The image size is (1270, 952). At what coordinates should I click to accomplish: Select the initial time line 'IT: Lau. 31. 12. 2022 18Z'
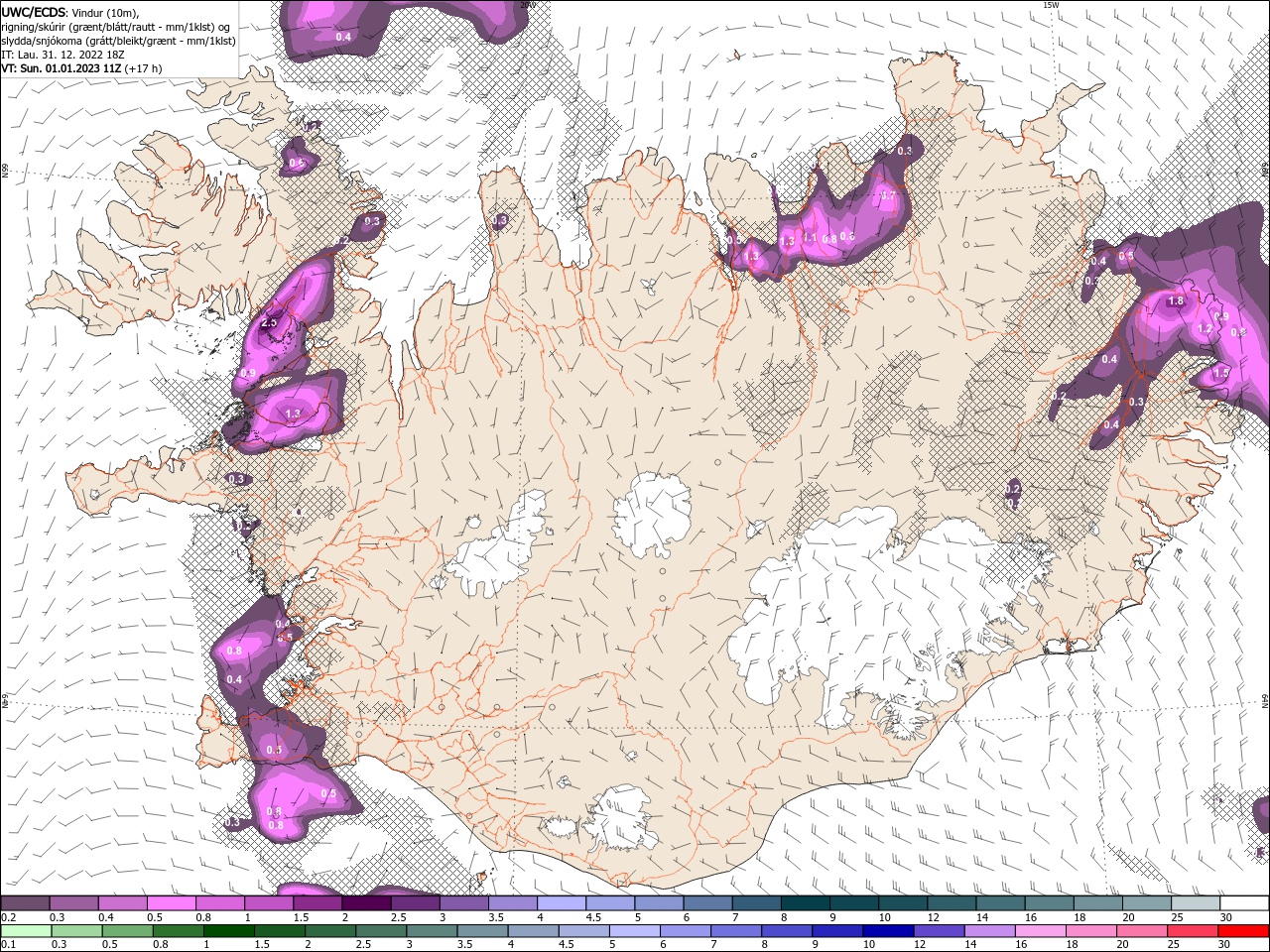pos(64,55)
